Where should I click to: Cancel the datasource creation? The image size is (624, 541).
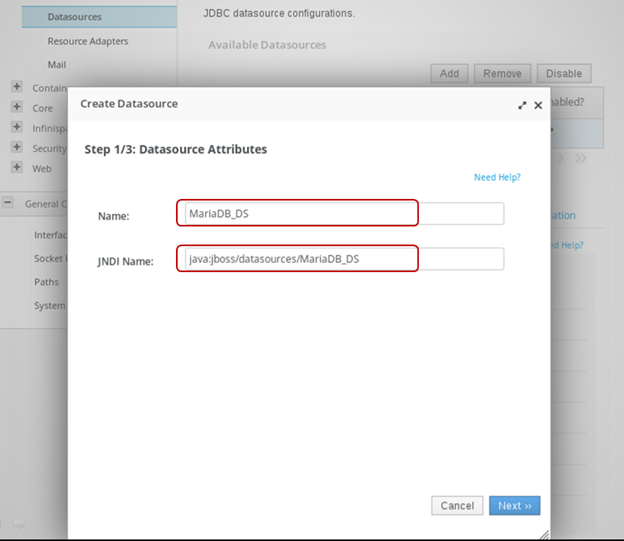tap(456, 506)
